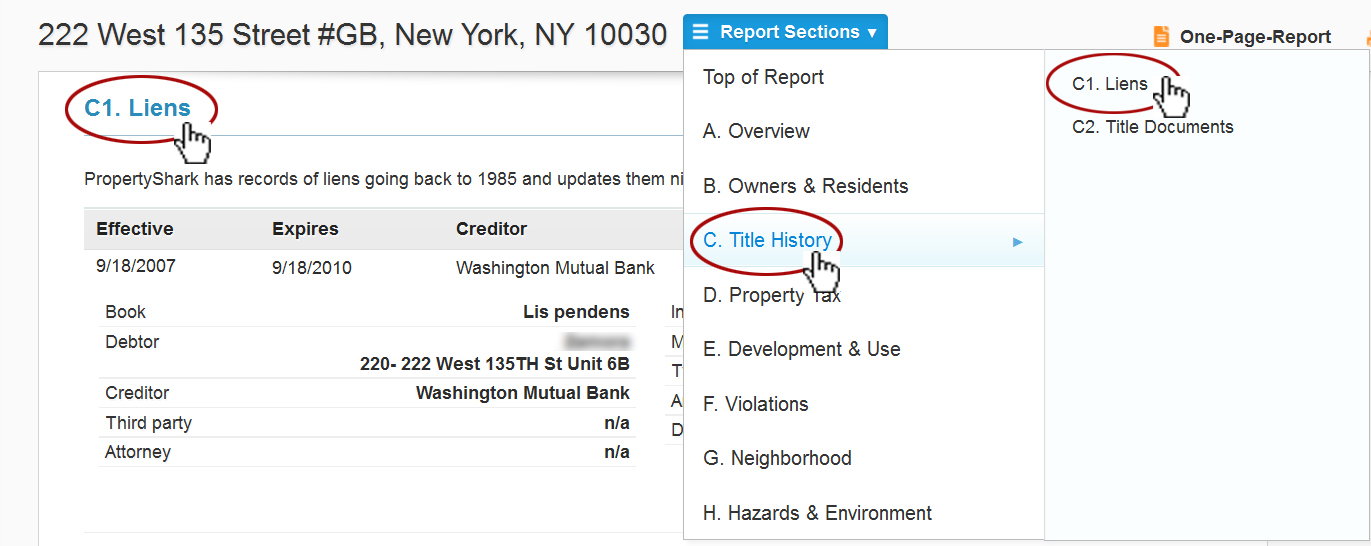Open the Report Sections dropdown caret
1371x546 pixels.
click(x=872, y=33)
